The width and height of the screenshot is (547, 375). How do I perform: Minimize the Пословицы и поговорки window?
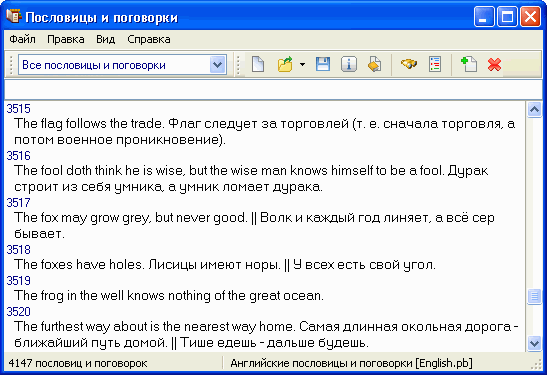click(x=484, y=16)
